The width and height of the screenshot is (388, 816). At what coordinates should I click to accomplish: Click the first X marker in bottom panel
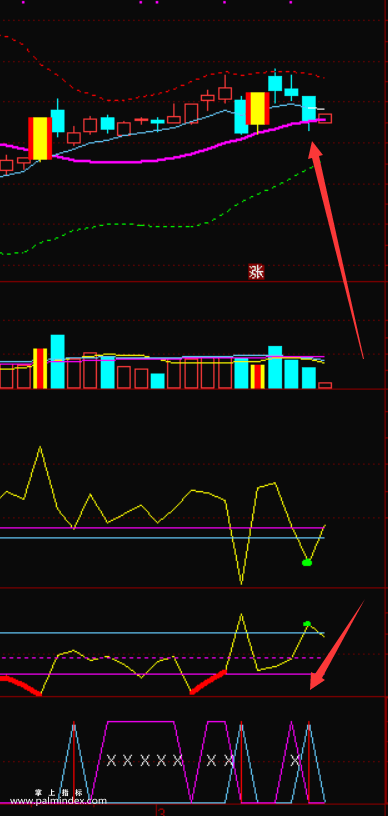click(x=111, y=760)
